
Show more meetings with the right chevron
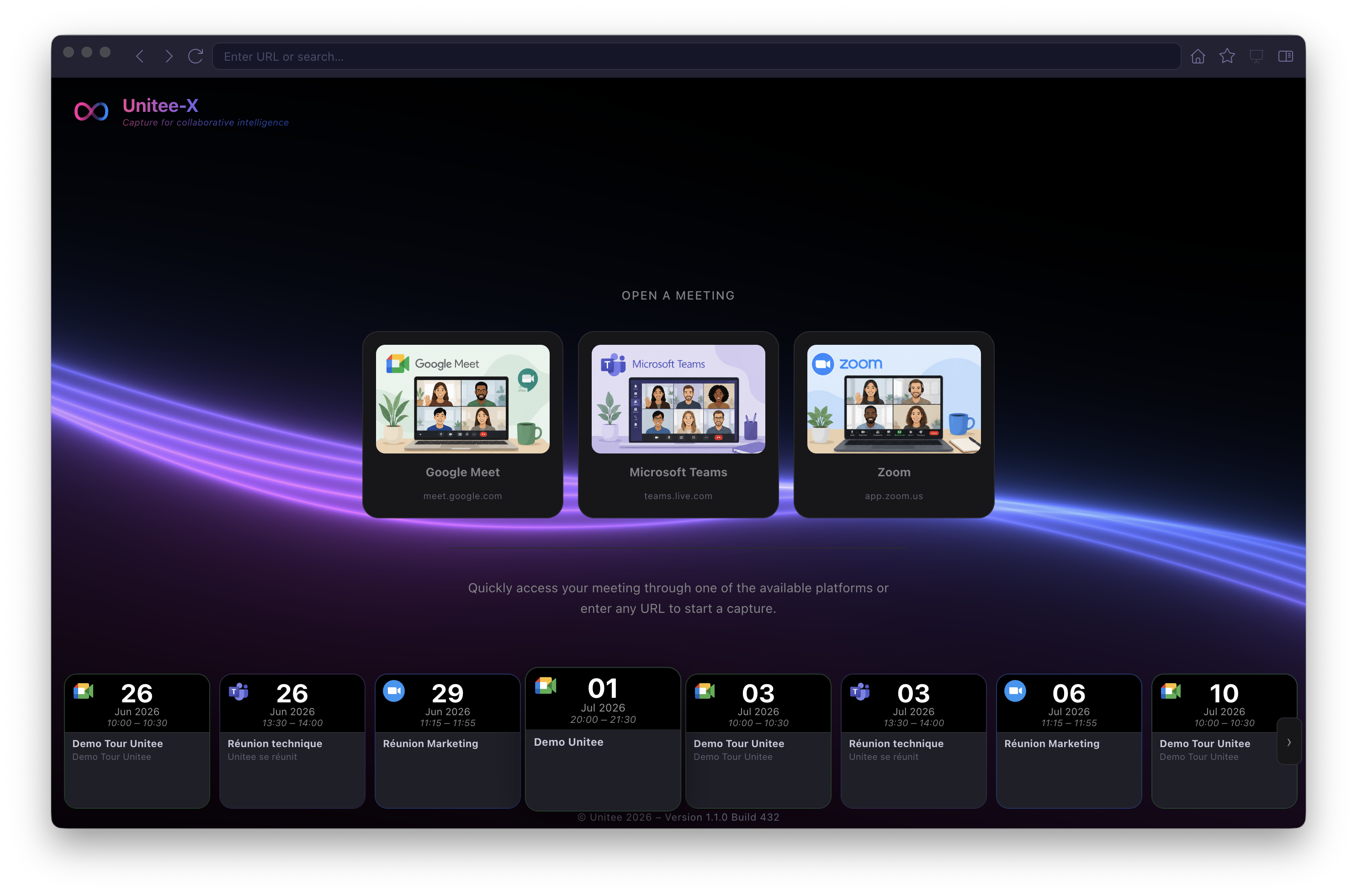coord(1289,742)
